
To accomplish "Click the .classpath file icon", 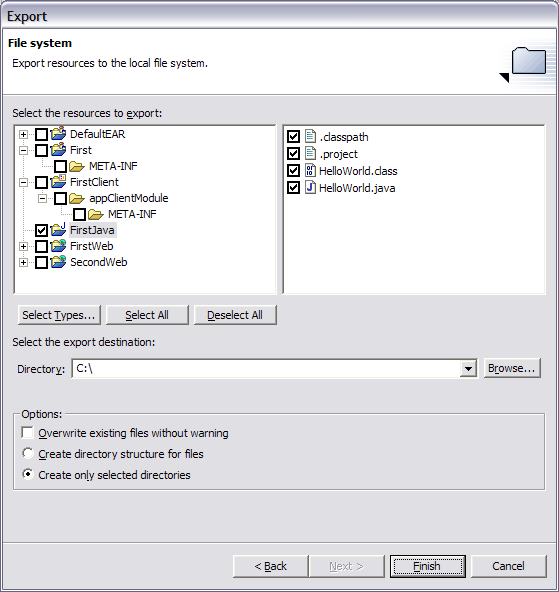I will 310,136.
